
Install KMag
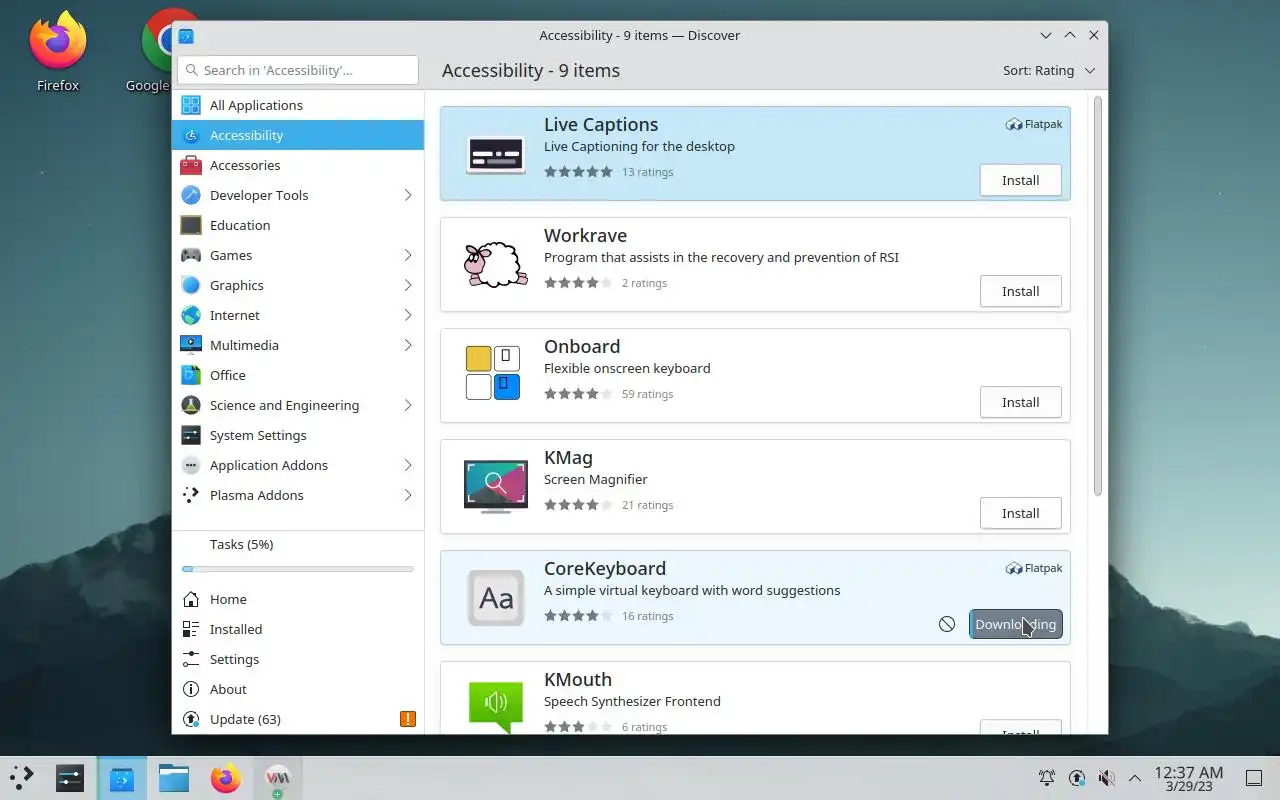(1020, 513)
